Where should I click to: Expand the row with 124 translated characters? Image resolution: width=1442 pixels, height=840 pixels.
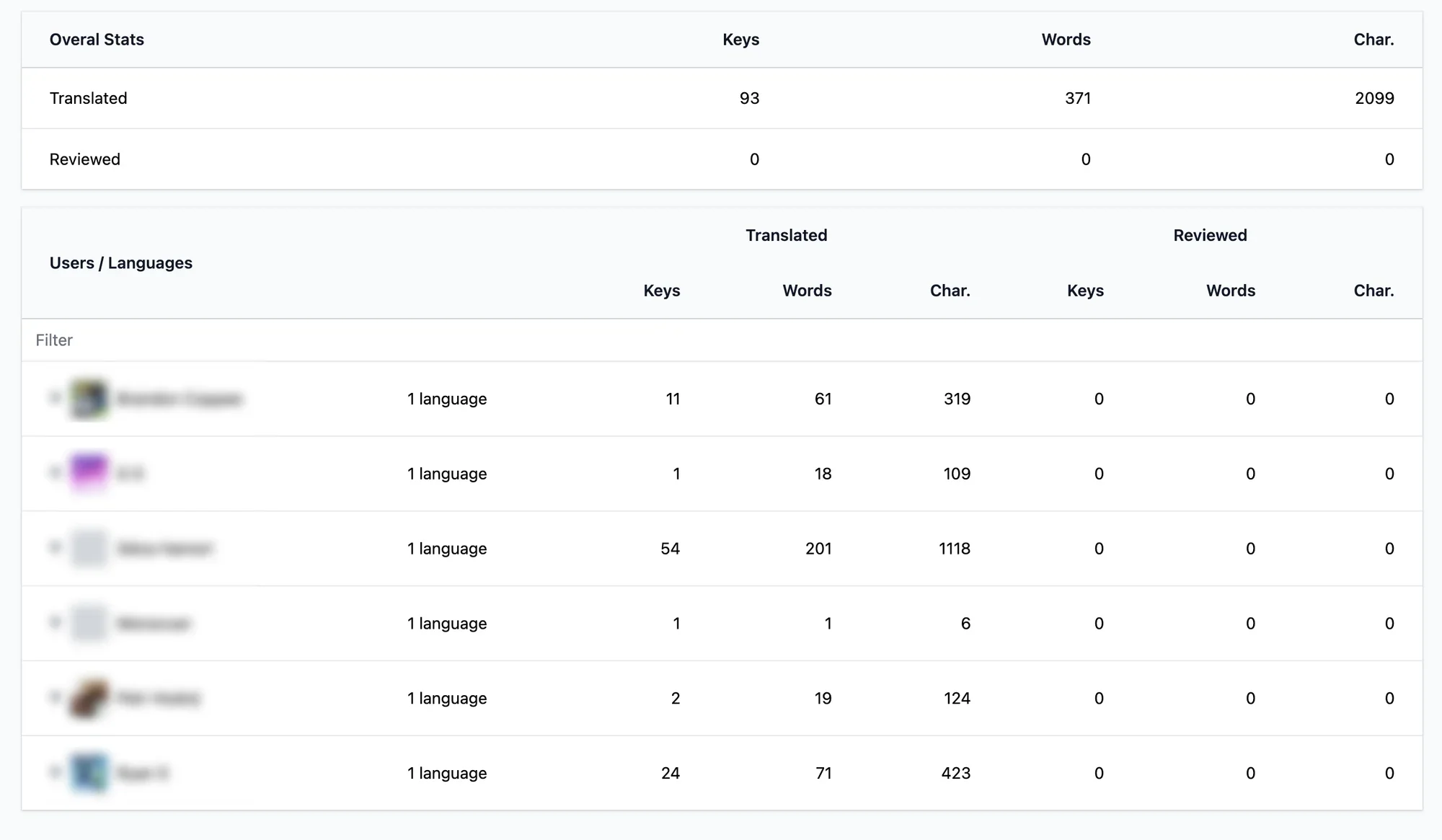tap(55, 697)
